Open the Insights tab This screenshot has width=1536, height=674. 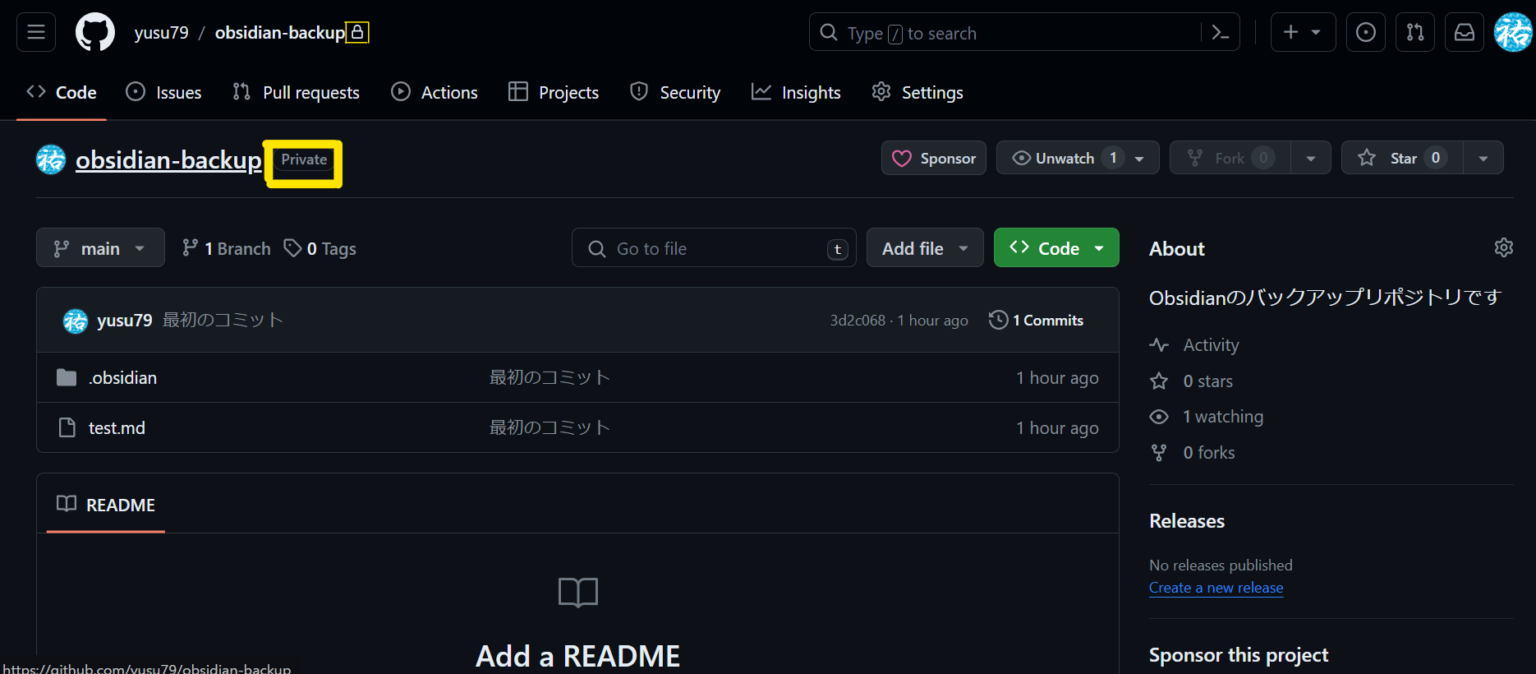796,92
